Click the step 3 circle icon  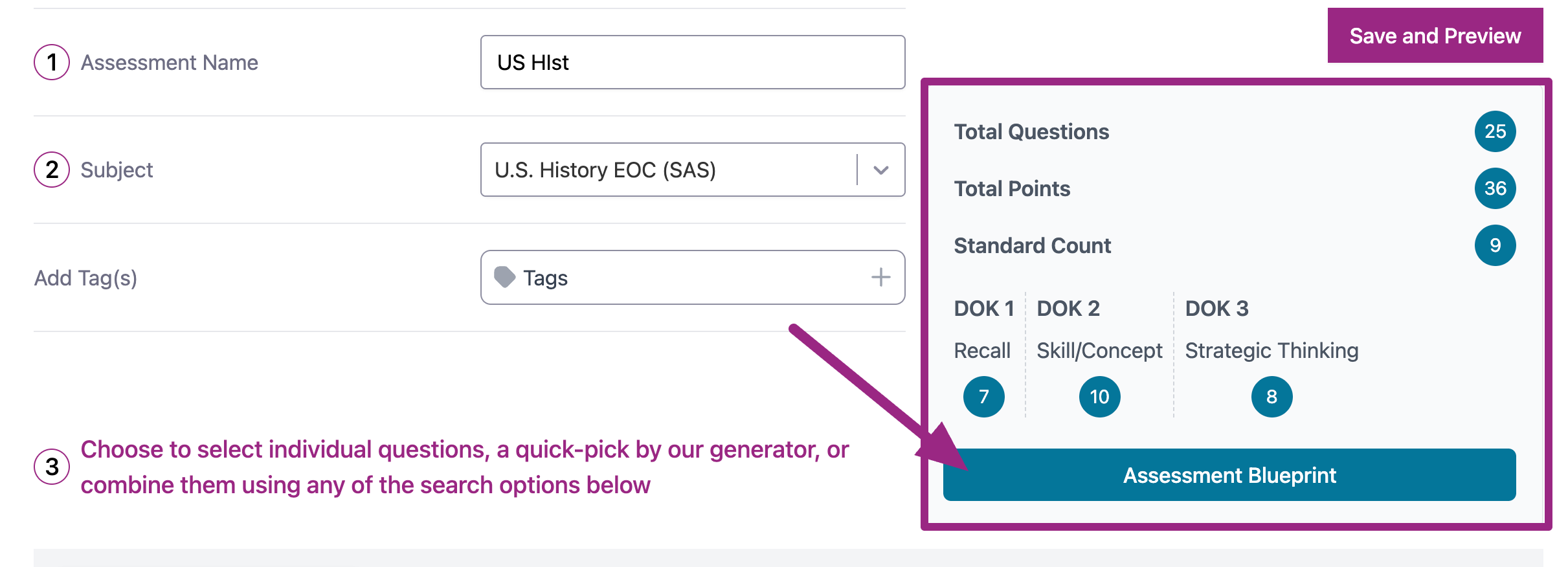point(52,466)
